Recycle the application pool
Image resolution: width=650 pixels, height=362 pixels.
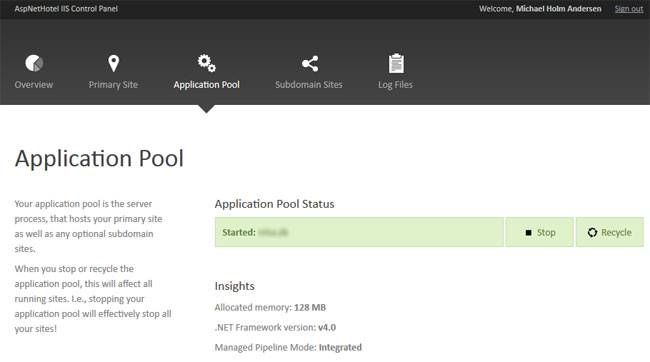coord(610,232)
